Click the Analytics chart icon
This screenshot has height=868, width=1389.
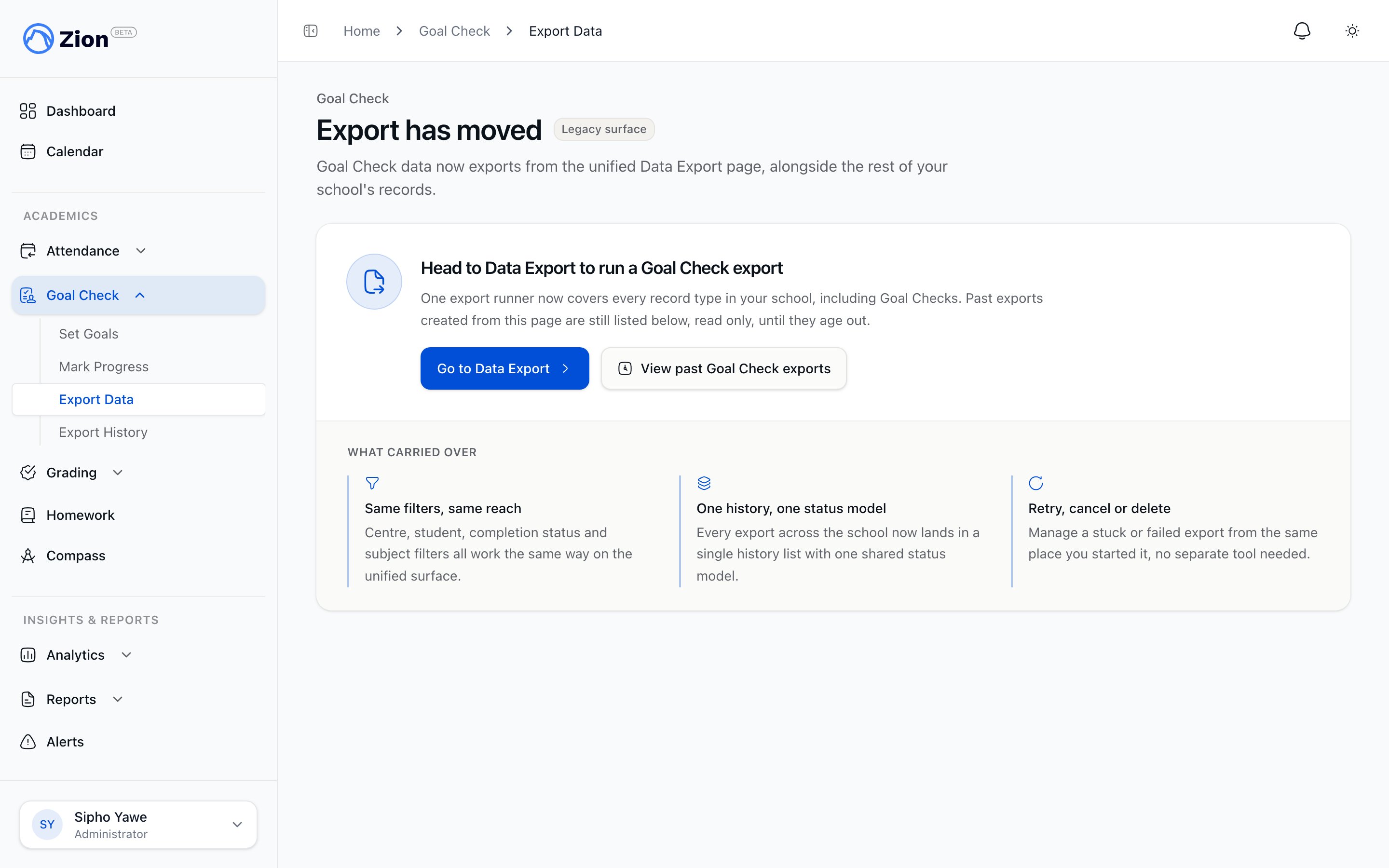point(27,655)
